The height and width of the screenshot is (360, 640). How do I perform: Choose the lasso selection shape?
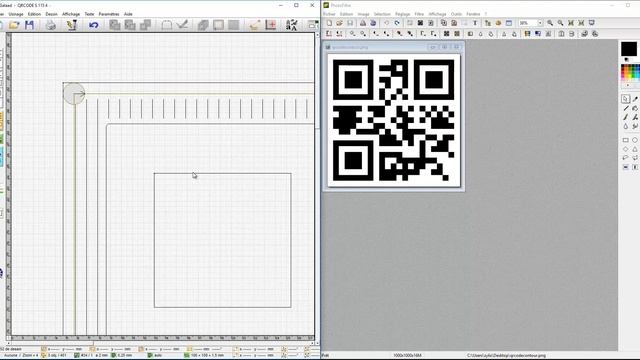point(626,158)
